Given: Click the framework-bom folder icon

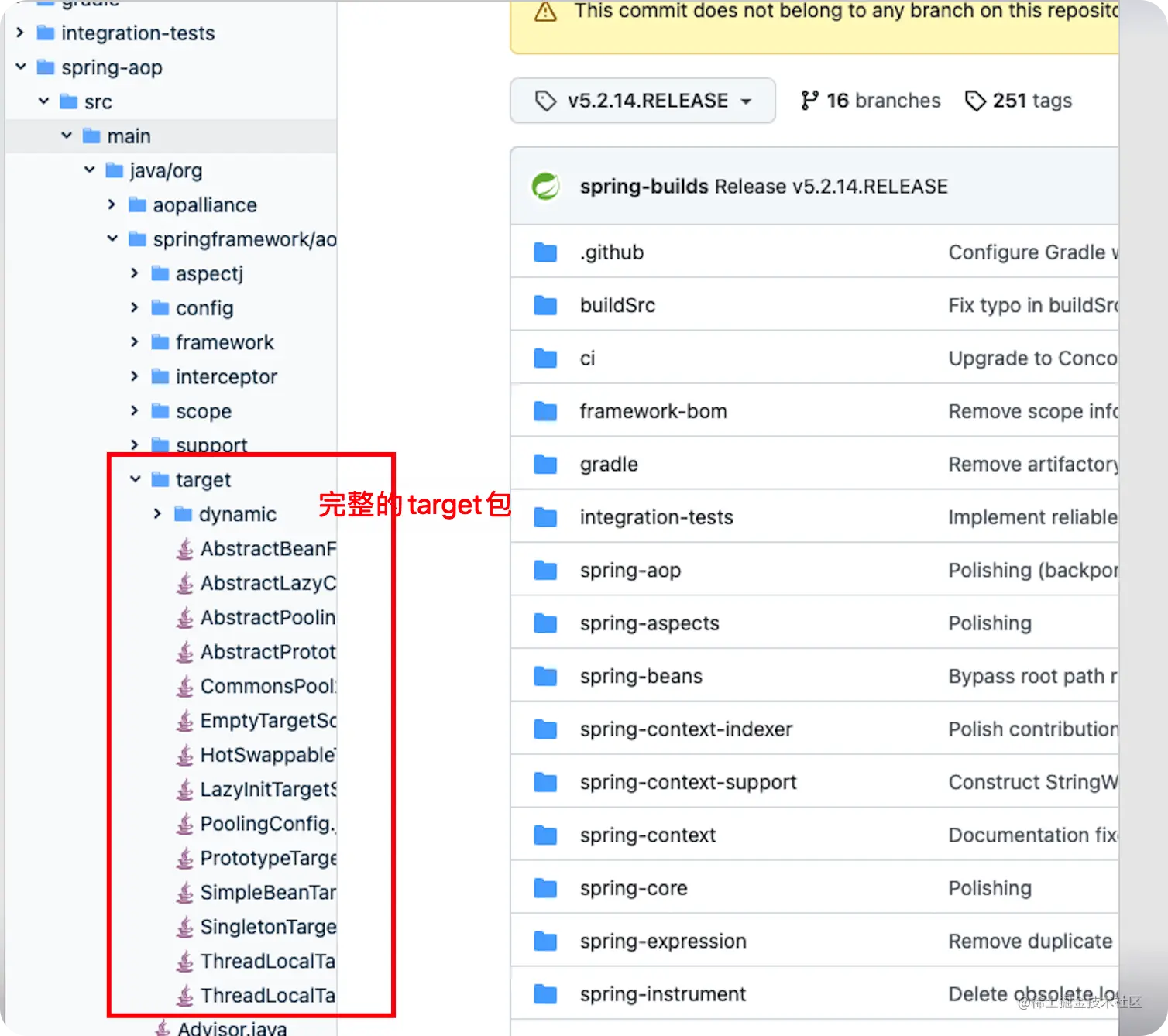Looking at the screenshot, I should [x=545, y=411].
